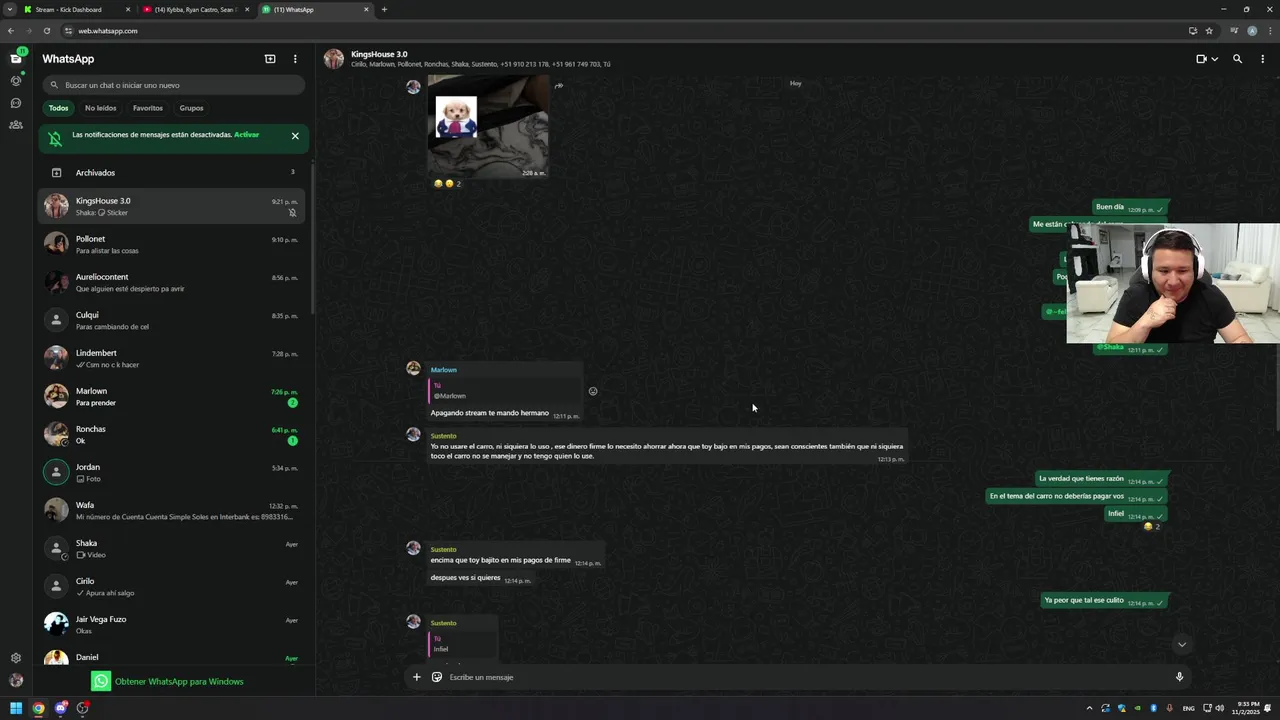The width and height of the screenshot is (1280, 720).
Task: Click Marlown sender name in chat
Action: [x=444, y=370]
